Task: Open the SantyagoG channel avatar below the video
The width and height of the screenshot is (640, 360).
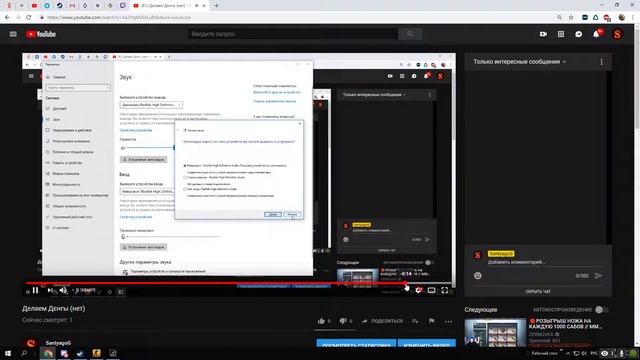Action: (31, 343)
